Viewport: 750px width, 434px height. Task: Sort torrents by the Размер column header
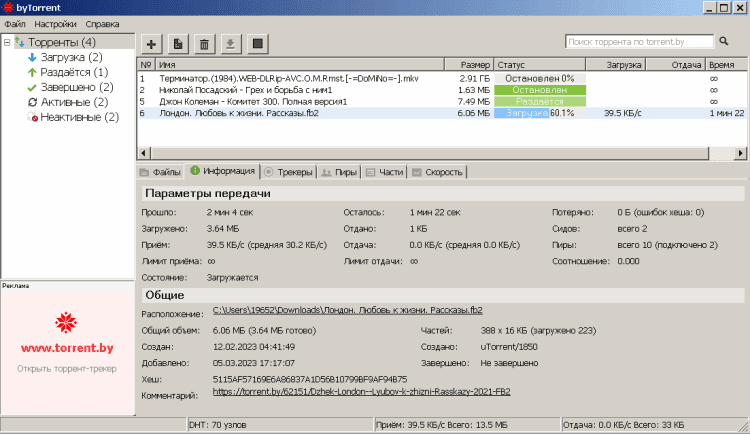click(x=475, y=64)
